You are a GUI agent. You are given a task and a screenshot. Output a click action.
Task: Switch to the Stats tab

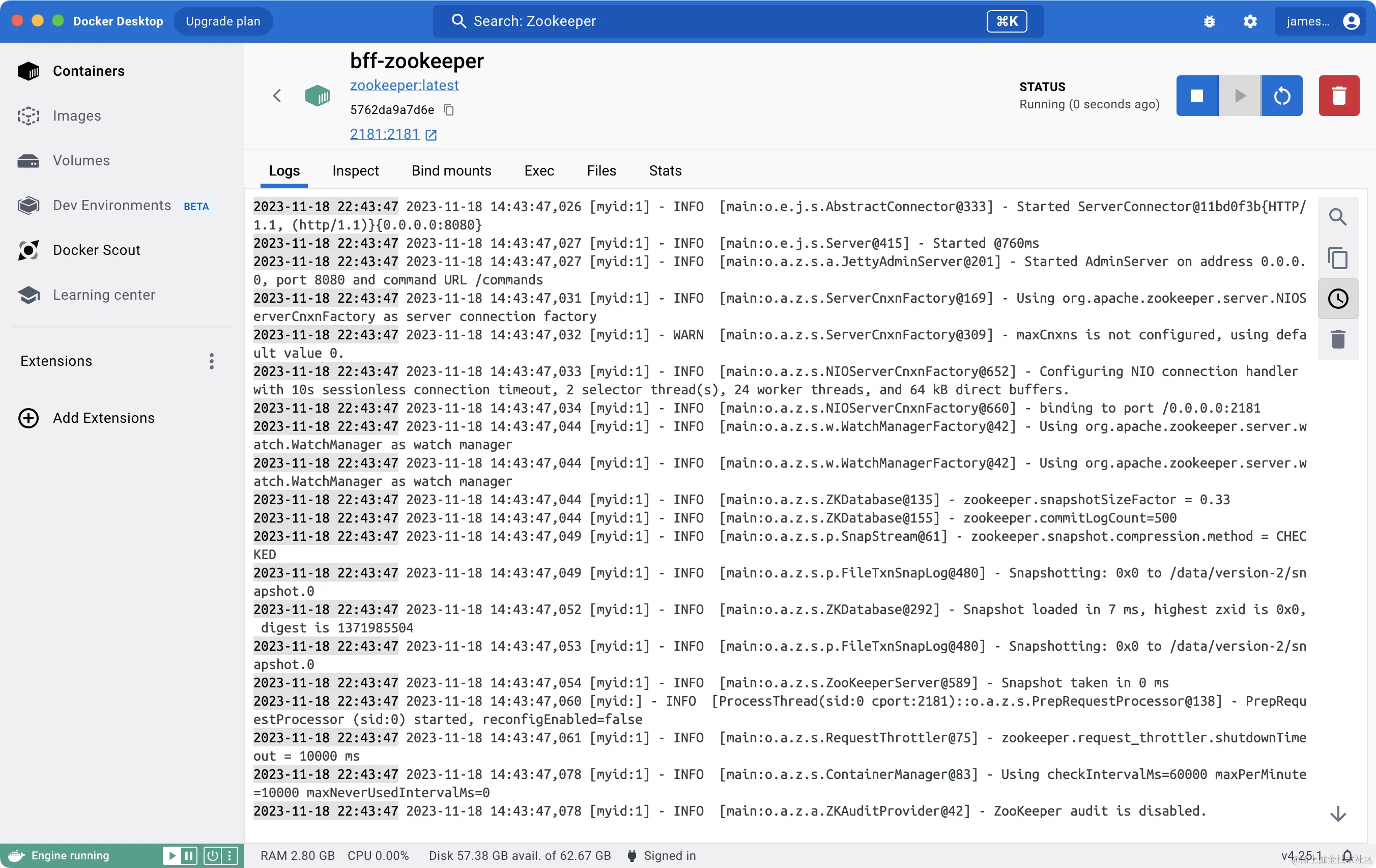point(665,171)
